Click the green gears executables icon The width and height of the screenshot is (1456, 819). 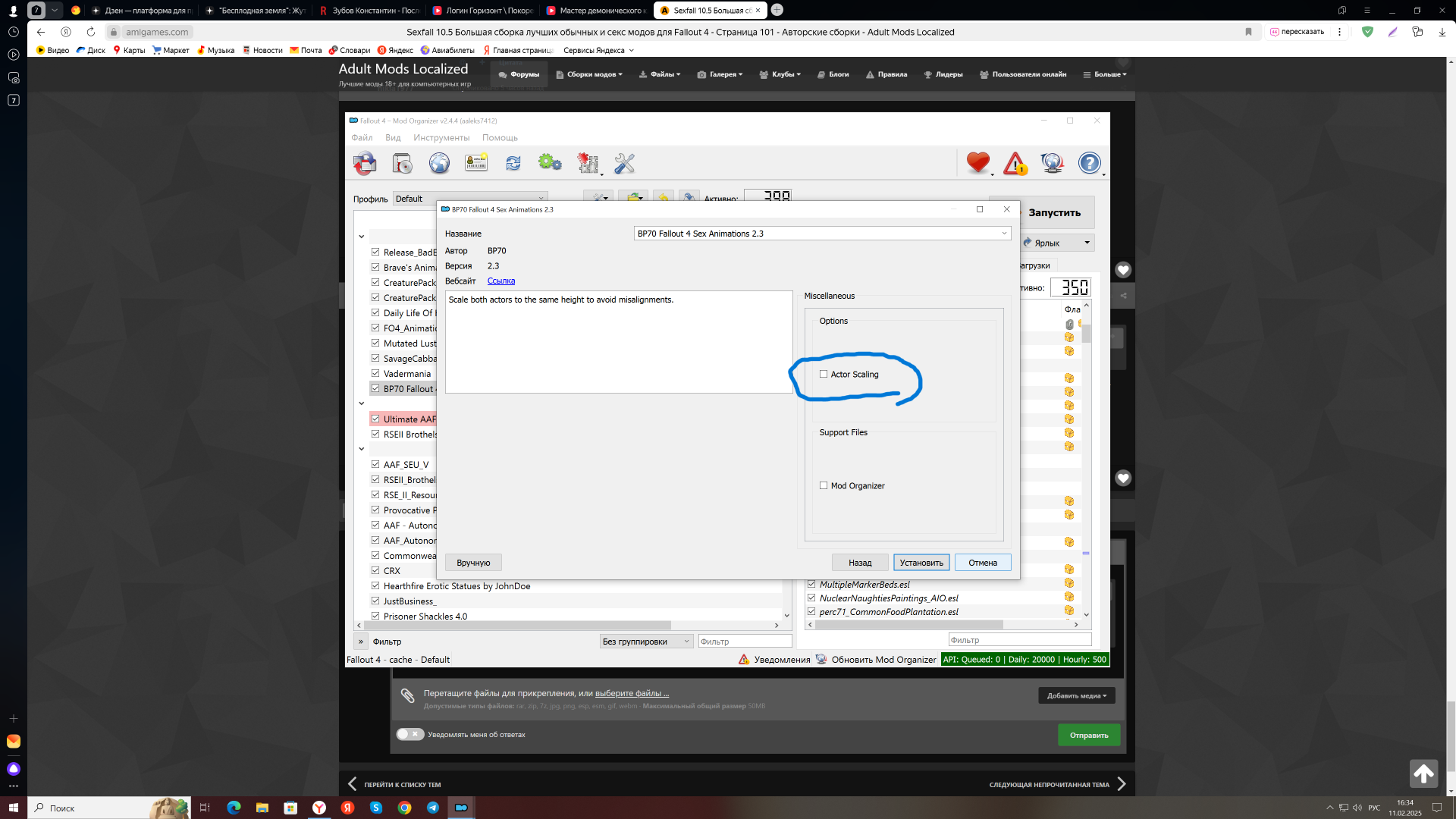pos(550,163)
